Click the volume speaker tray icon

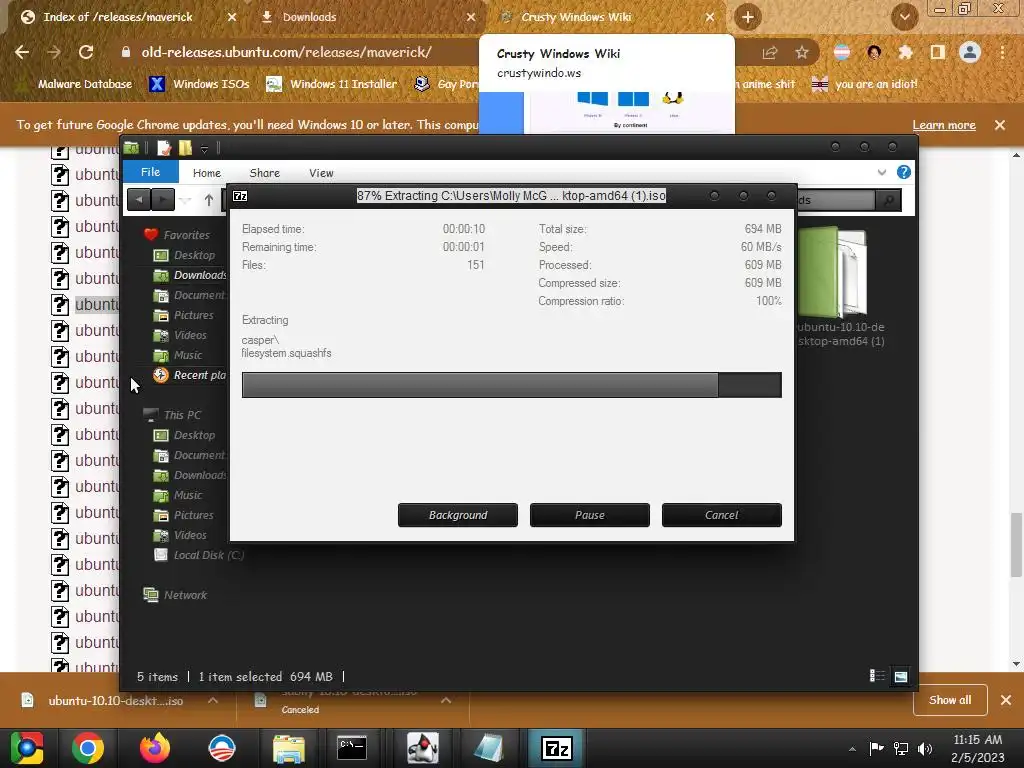pos(925,748)
